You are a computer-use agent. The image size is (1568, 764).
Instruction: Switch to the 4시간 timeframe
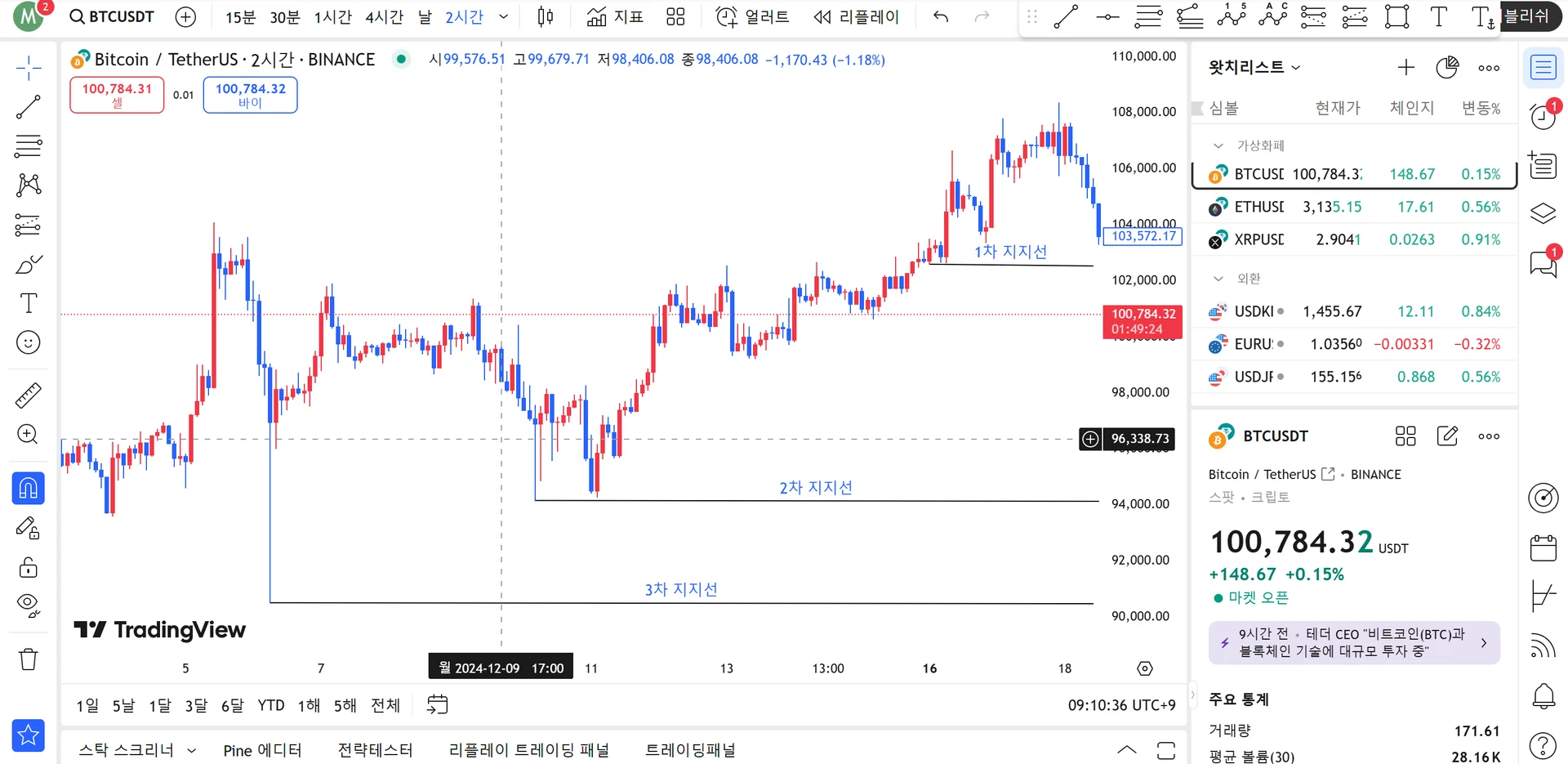pos(385,17)
